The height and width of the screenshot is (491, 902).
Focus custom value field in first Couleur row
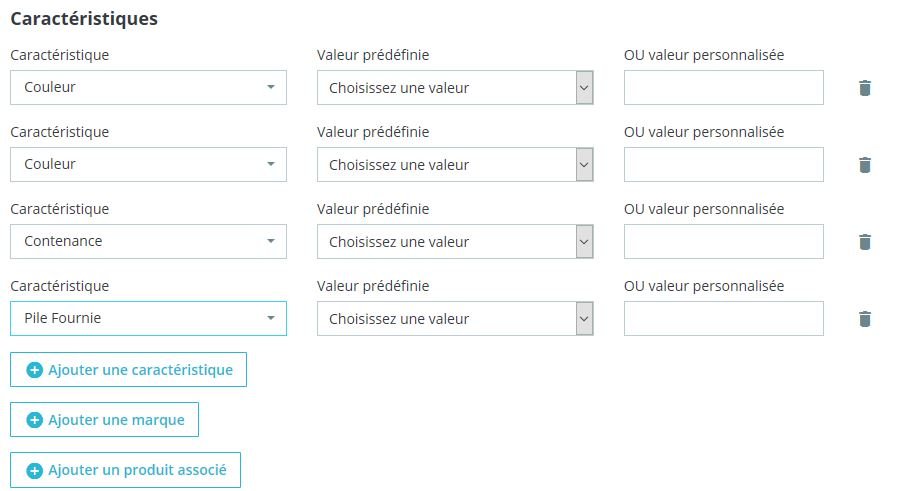723,88
